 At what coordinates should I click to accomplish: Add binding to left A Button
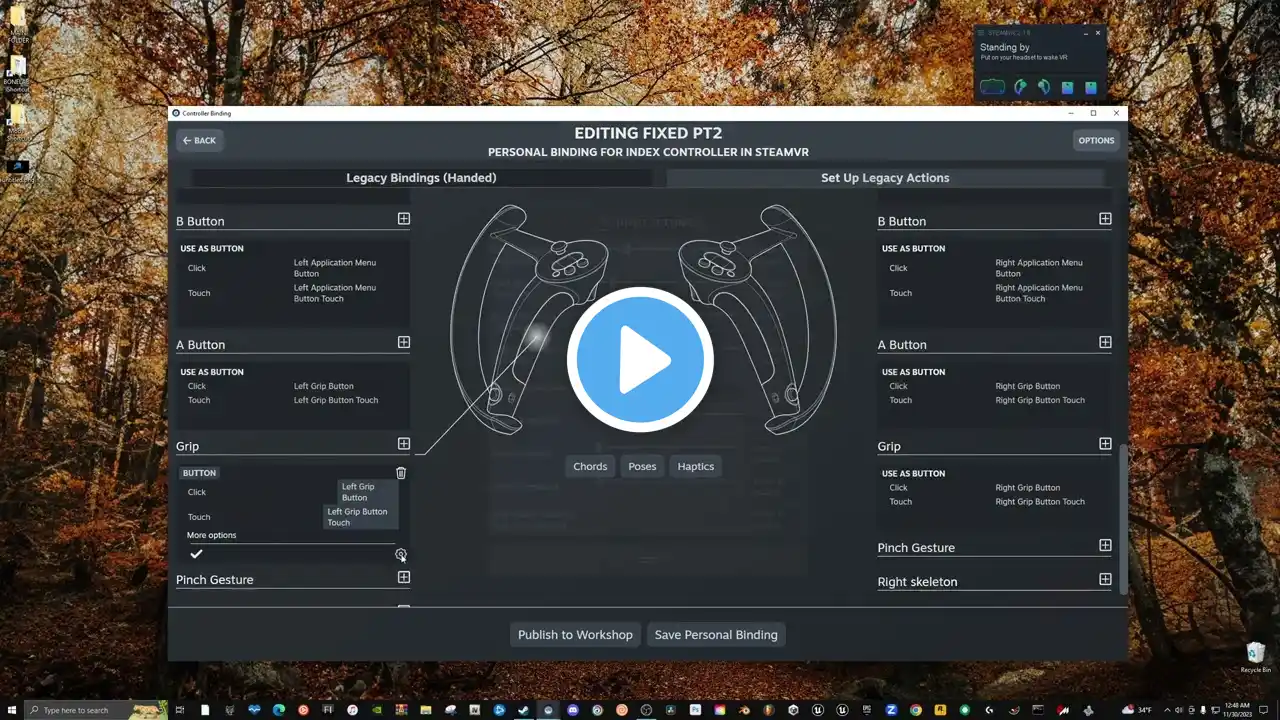(x=404, y=342)
